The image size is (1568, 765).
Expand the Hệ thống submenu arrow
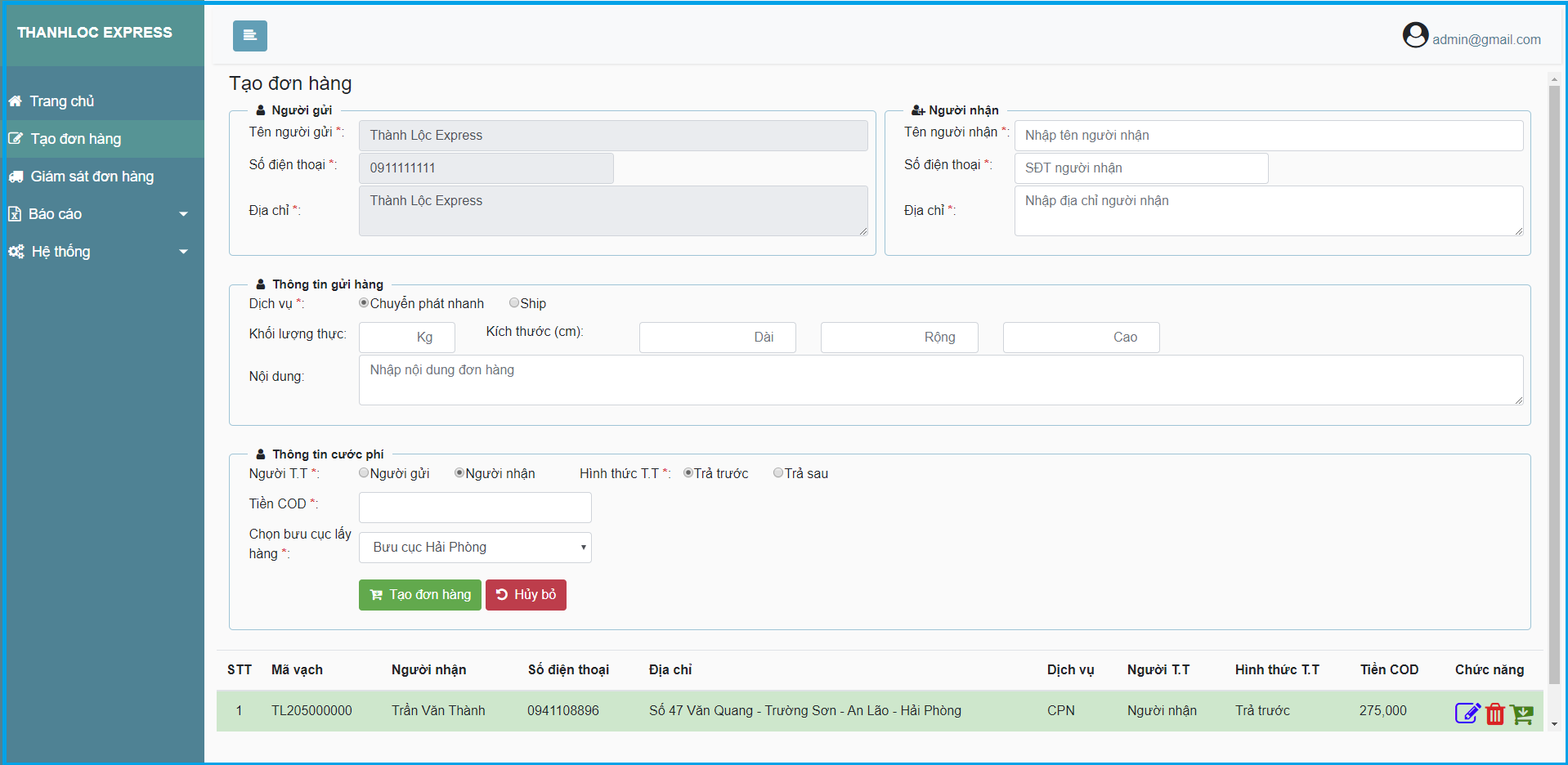[x=183, y=252]
